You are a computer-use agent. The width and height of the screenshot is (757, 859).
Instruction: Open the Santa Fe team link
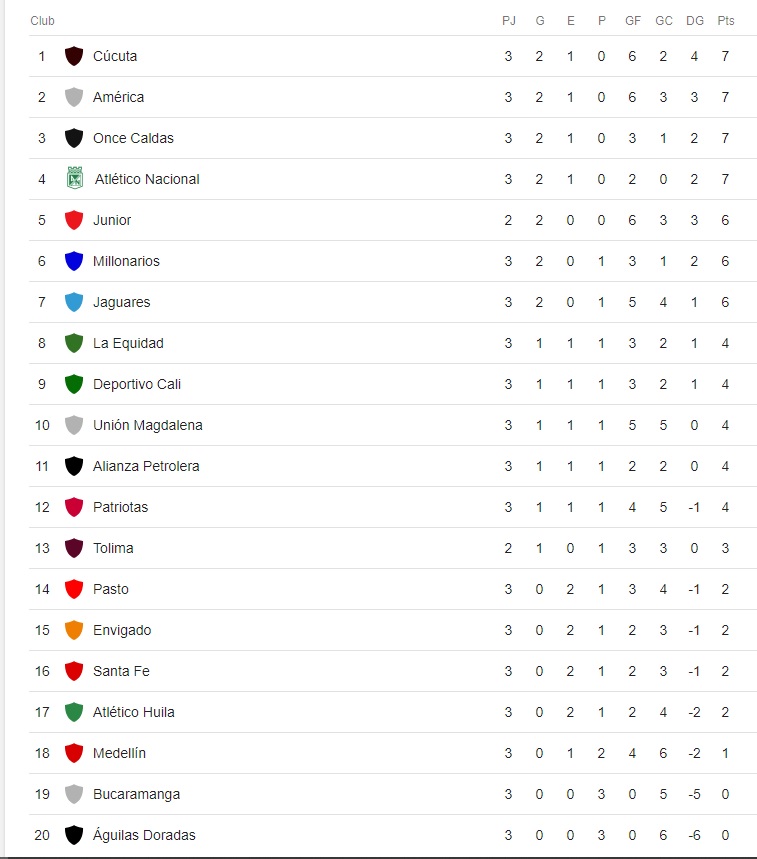click(121, 671)
